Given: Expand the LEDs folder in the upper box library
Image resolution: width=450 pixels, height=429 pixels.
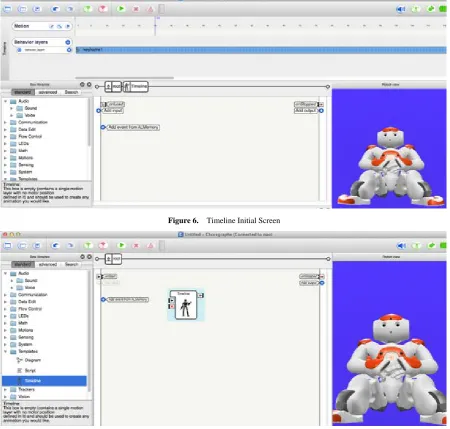Looking at the screenshot, I should pos(5,144).
